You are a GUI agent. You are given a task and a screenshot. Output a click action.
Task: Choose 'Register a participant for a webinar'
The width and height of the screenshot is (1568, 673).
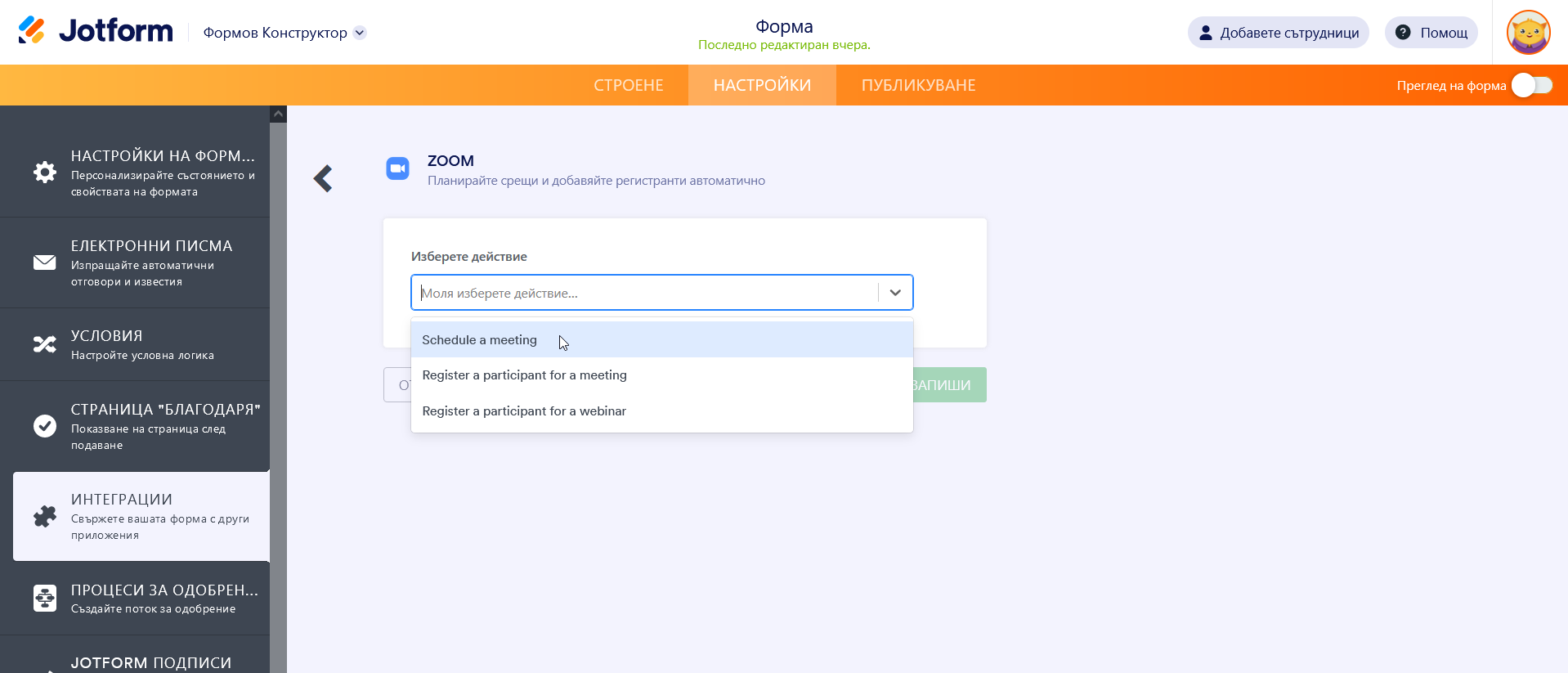click(x=524, y=411)
